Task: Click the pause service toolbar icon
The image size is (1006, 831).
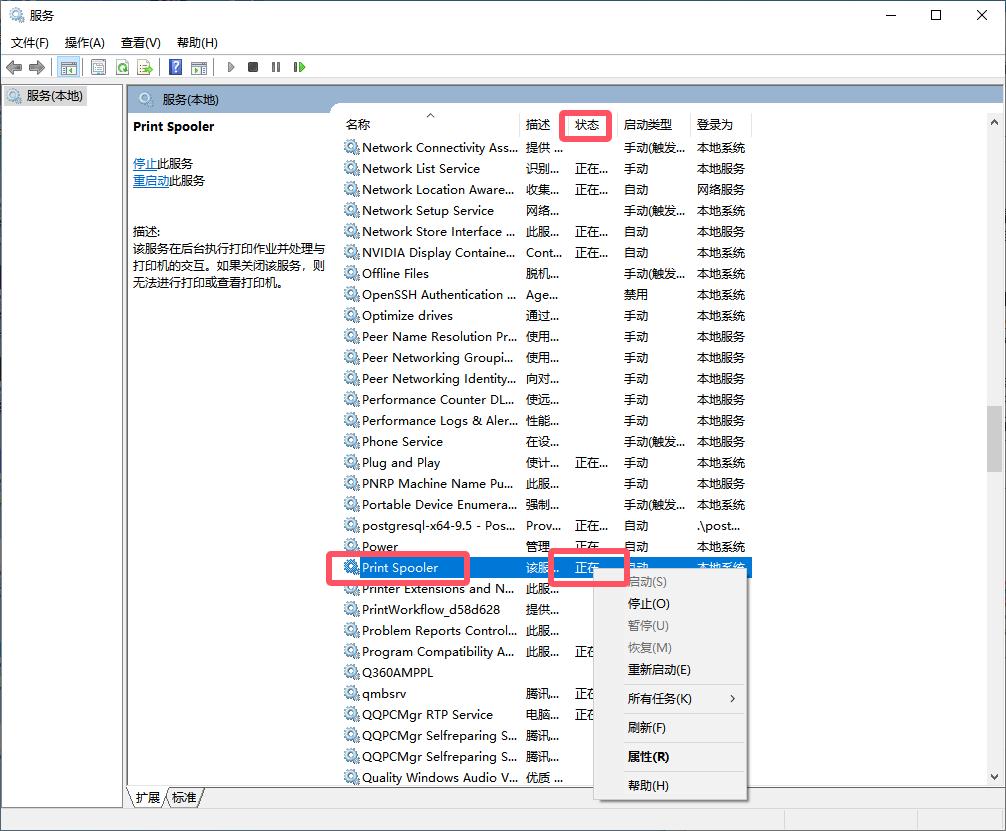Action: 276,67
